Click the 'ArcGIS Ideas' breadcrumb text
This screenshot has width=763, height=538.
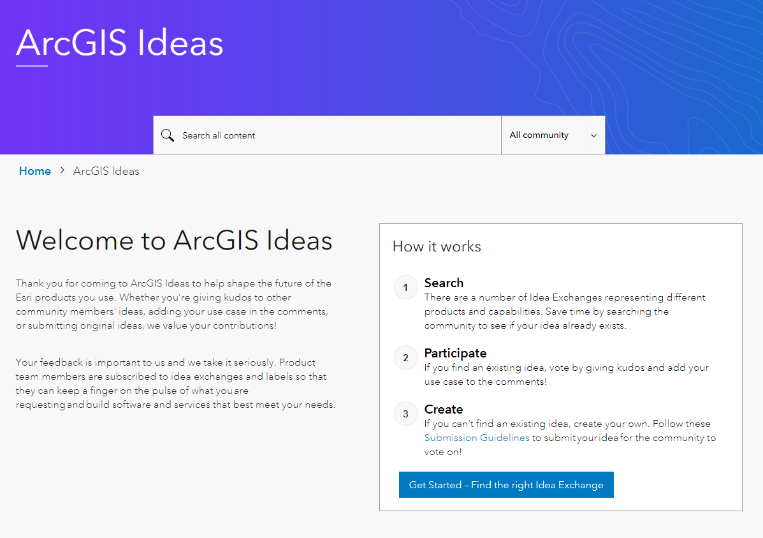pos(106,171)
